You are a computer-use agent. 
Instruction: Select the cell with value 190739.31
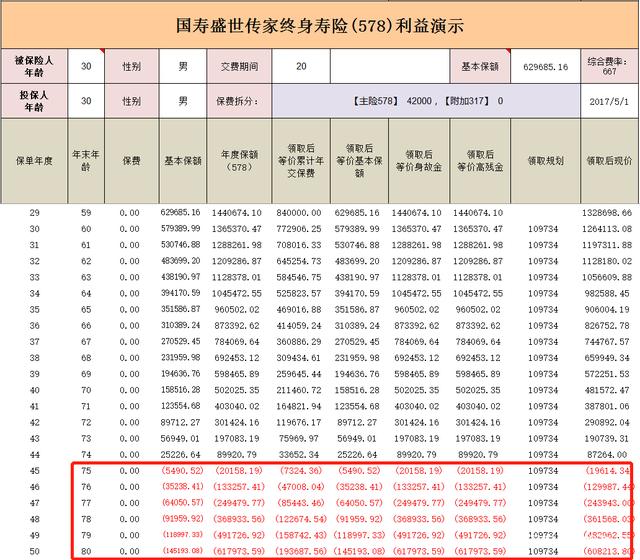pos(607,439)
